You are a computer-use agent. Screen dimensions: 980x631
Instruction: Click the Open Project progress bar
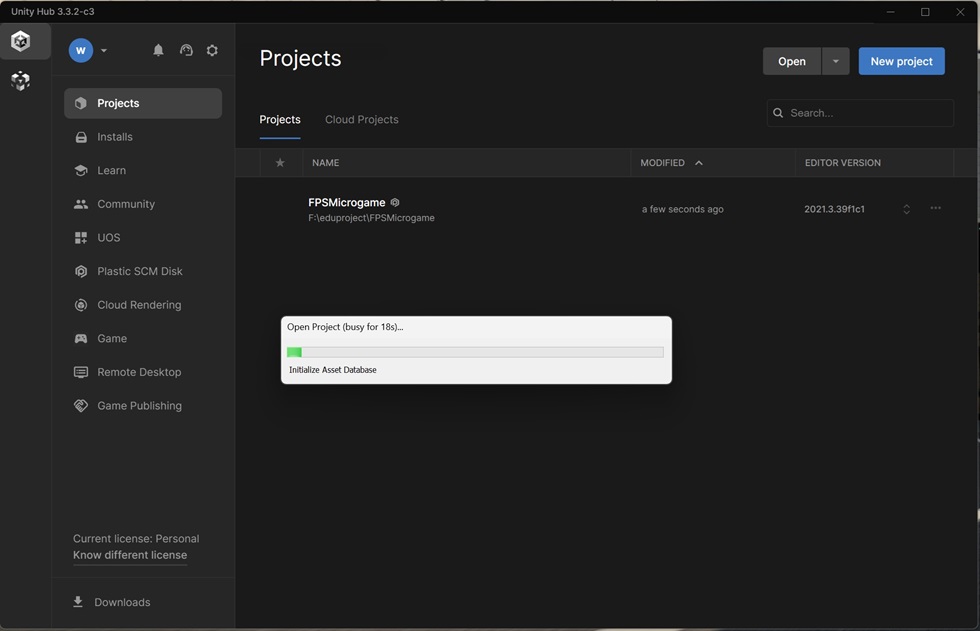pyautogui.click(x=475, y=352)
